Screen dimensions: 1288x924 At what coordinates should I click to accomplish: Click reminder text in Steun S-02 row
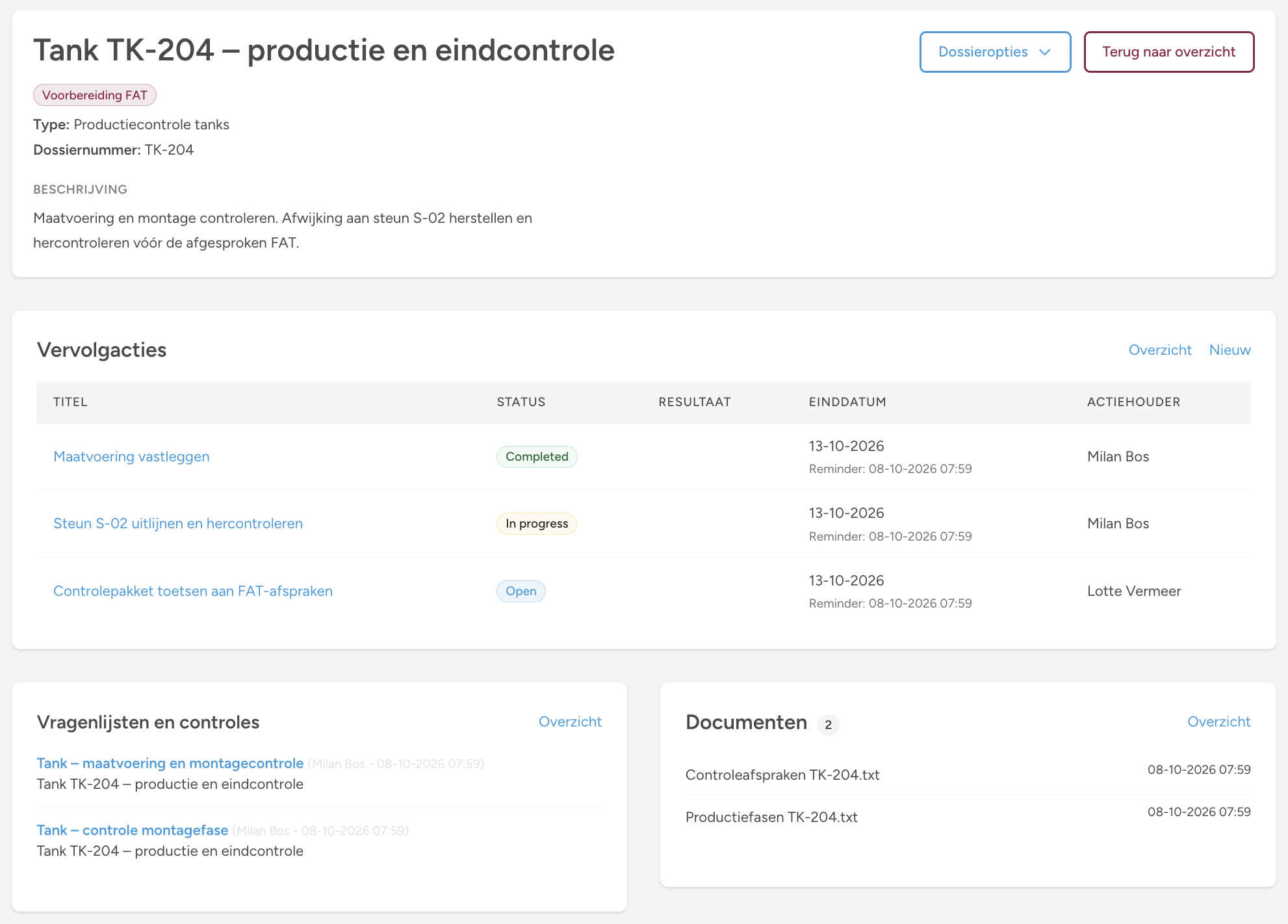pos(890,536)
